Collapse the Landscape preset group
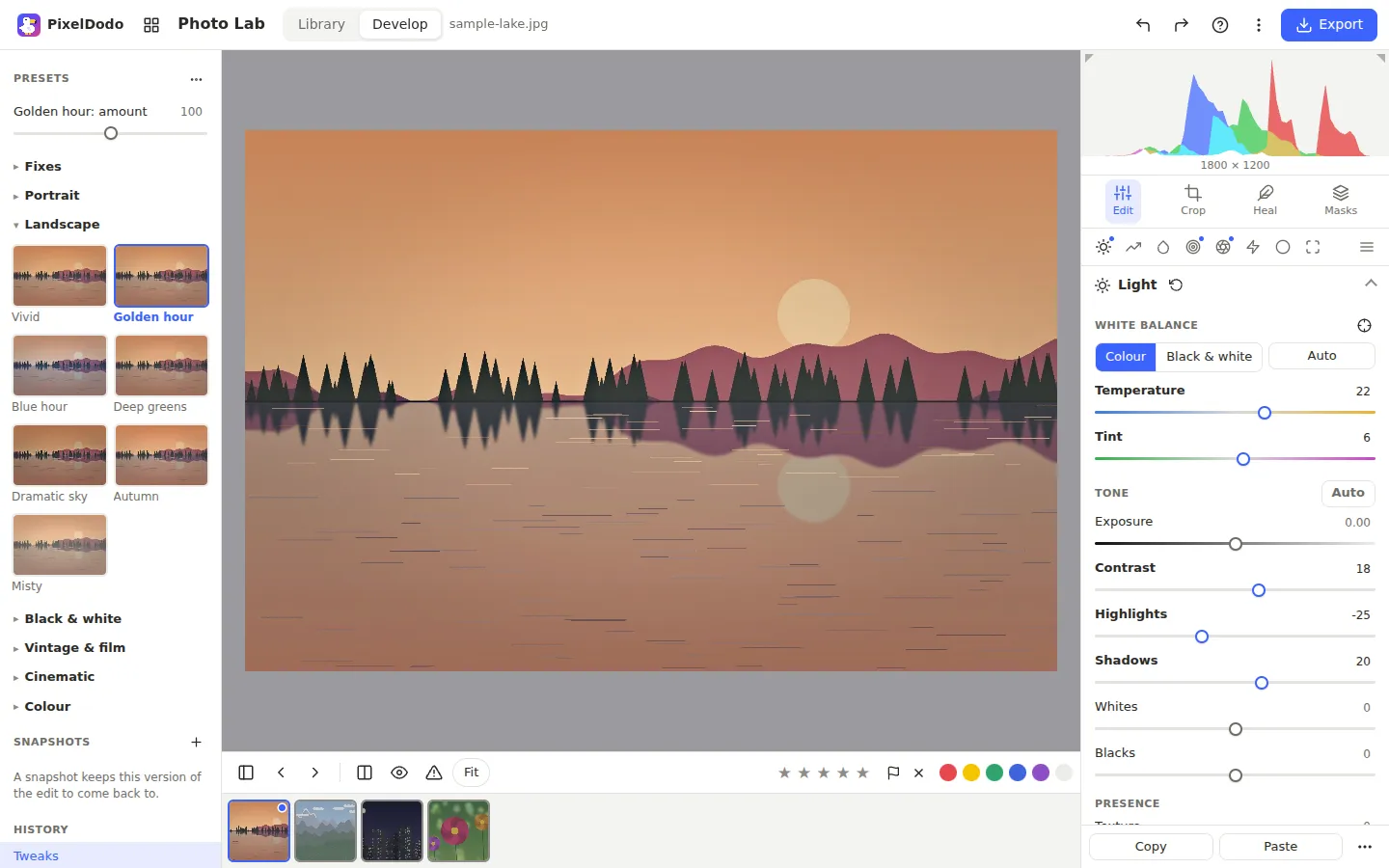Viewport: 1389px width, 868px height. [x=110, y=224]
